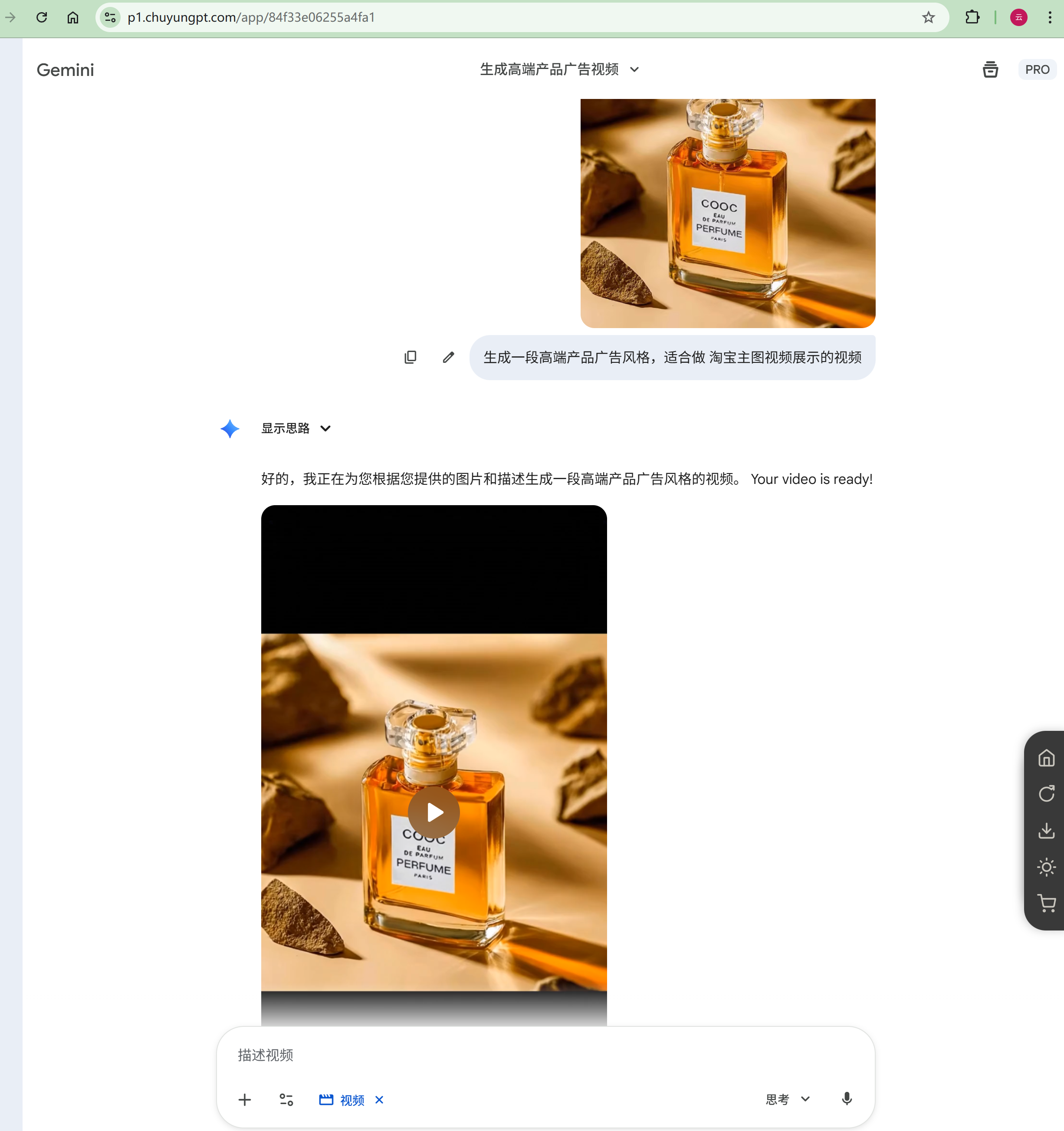This screenshot has width=1064, height=1131.
Task: Click the PRO badge button
Action: pyautogui.click(x=1037, y=69)
